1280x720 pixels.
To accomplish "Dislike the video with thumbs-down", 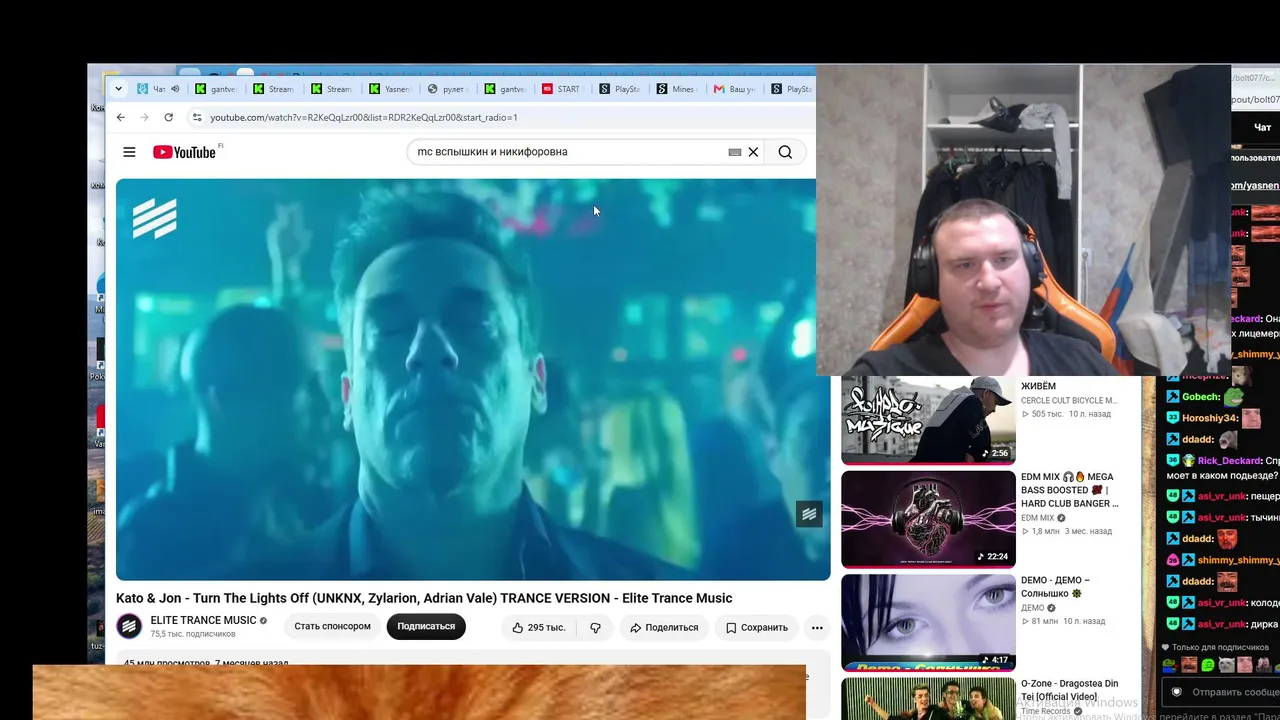I will click(x=595, y=627).
